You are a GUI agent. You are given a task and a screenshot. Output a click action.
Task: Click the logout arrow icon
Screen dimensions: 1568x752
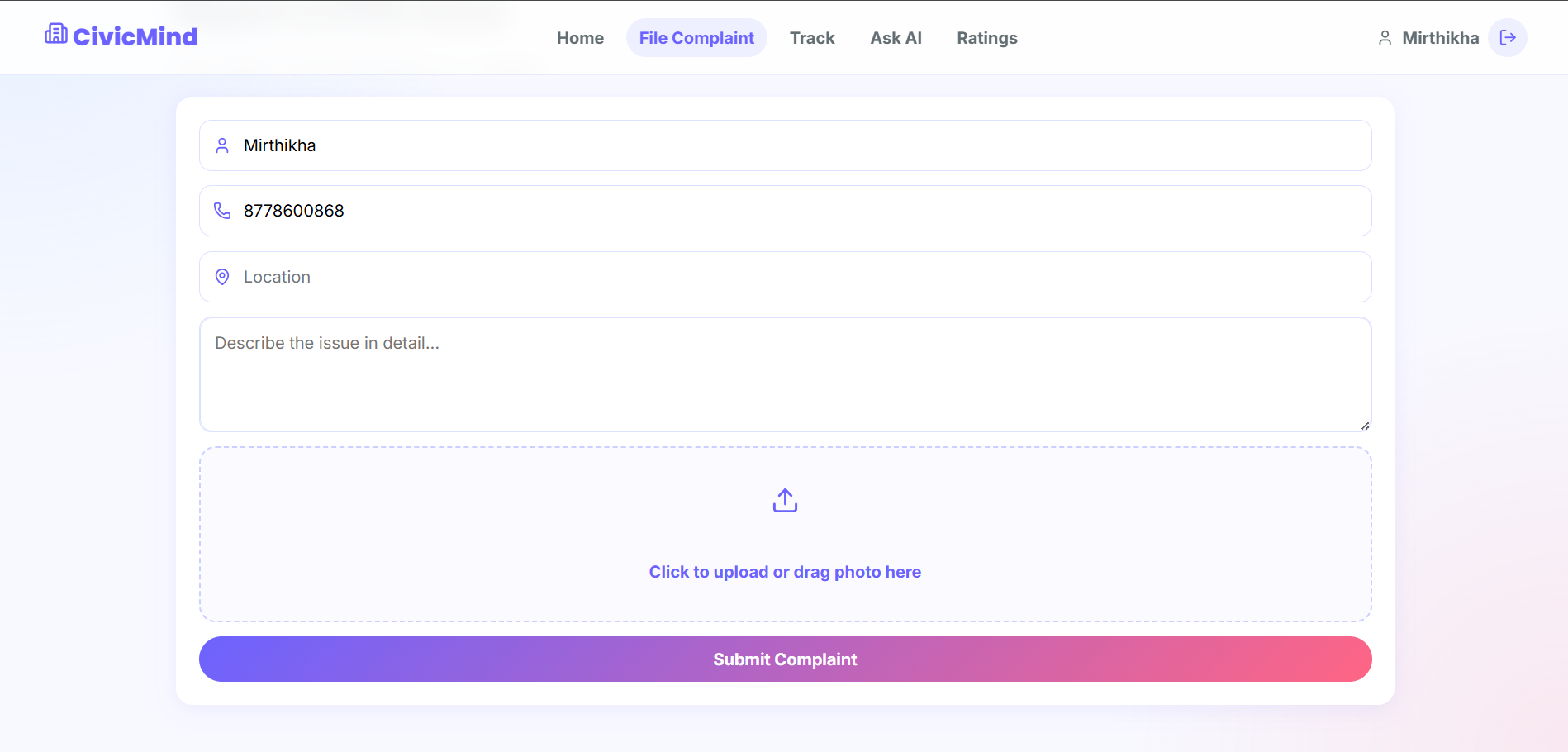[1508, 38]
